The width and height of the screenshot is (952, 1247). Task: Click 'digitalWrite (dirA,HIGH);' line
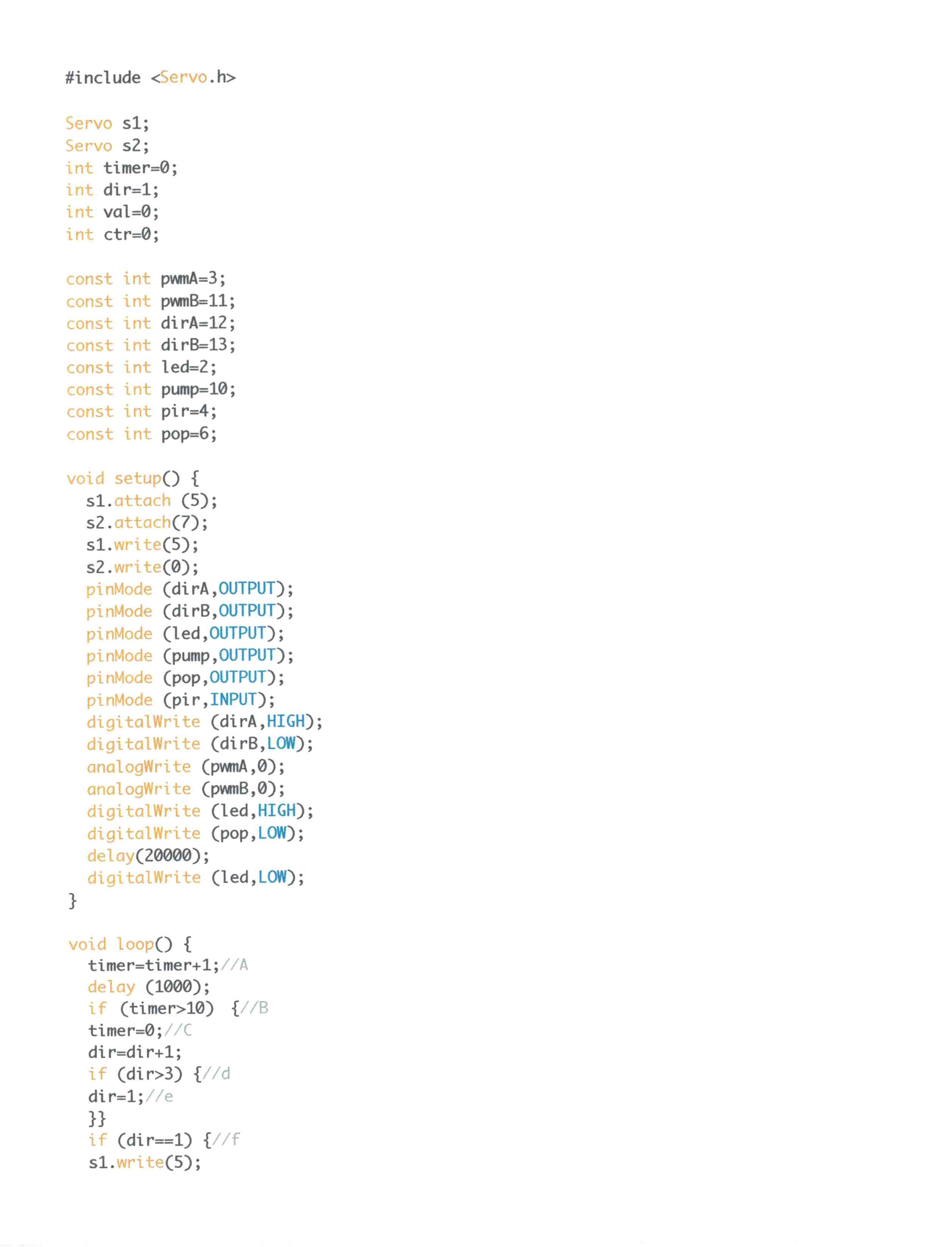tap(205, 723)
